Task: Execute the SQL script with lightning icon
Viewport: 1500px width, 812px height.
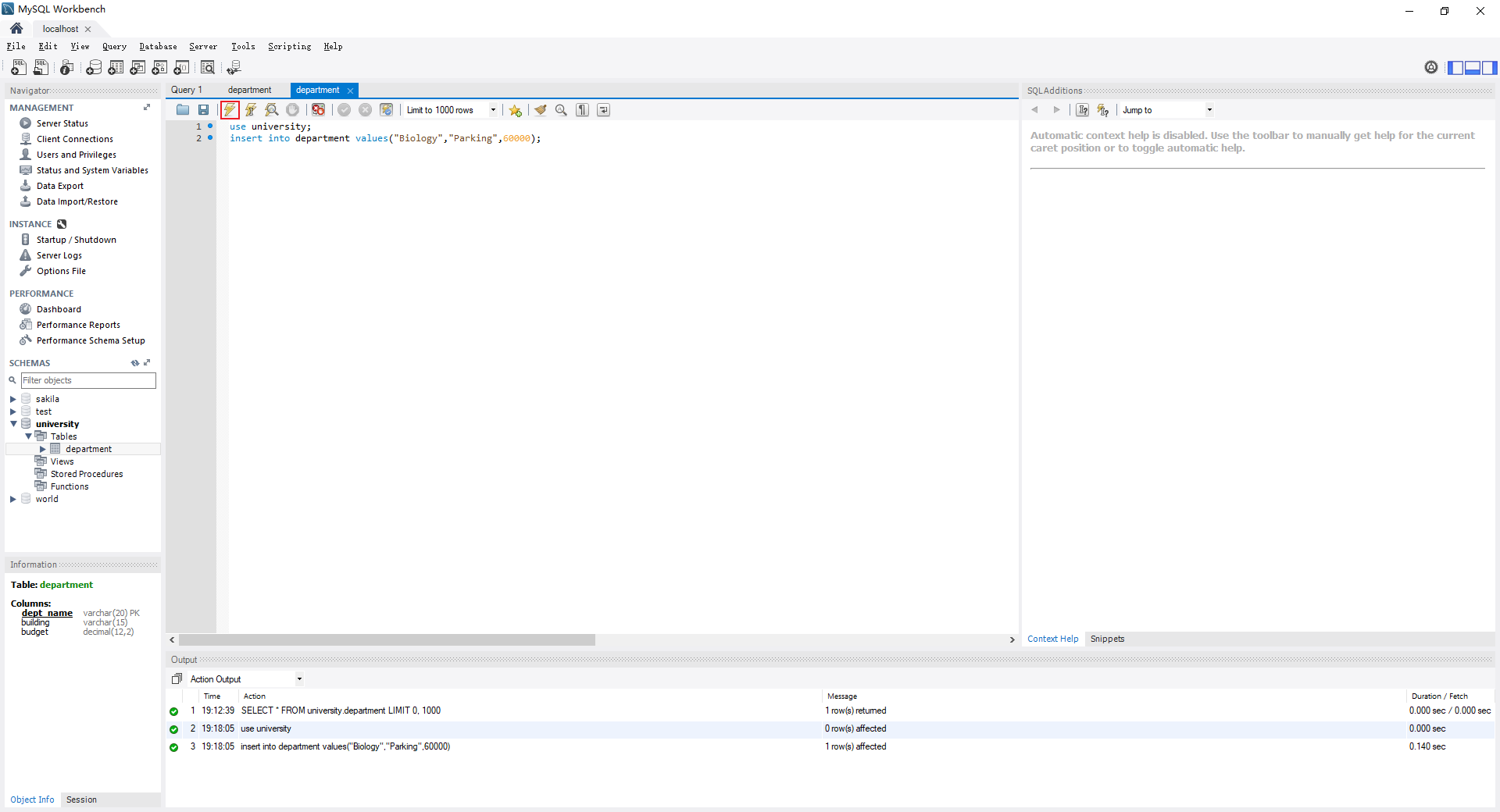Action: [230, 110]
